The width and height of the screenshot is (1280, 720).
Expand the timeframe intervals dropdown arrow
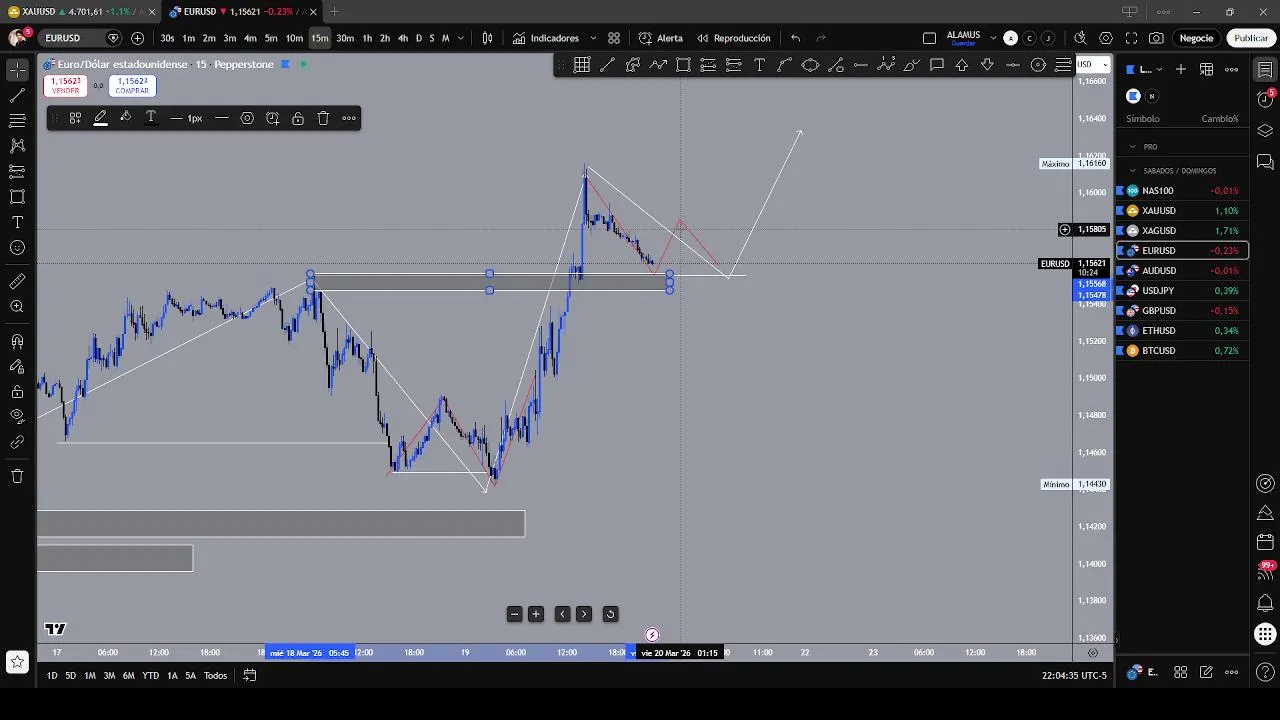460,38
